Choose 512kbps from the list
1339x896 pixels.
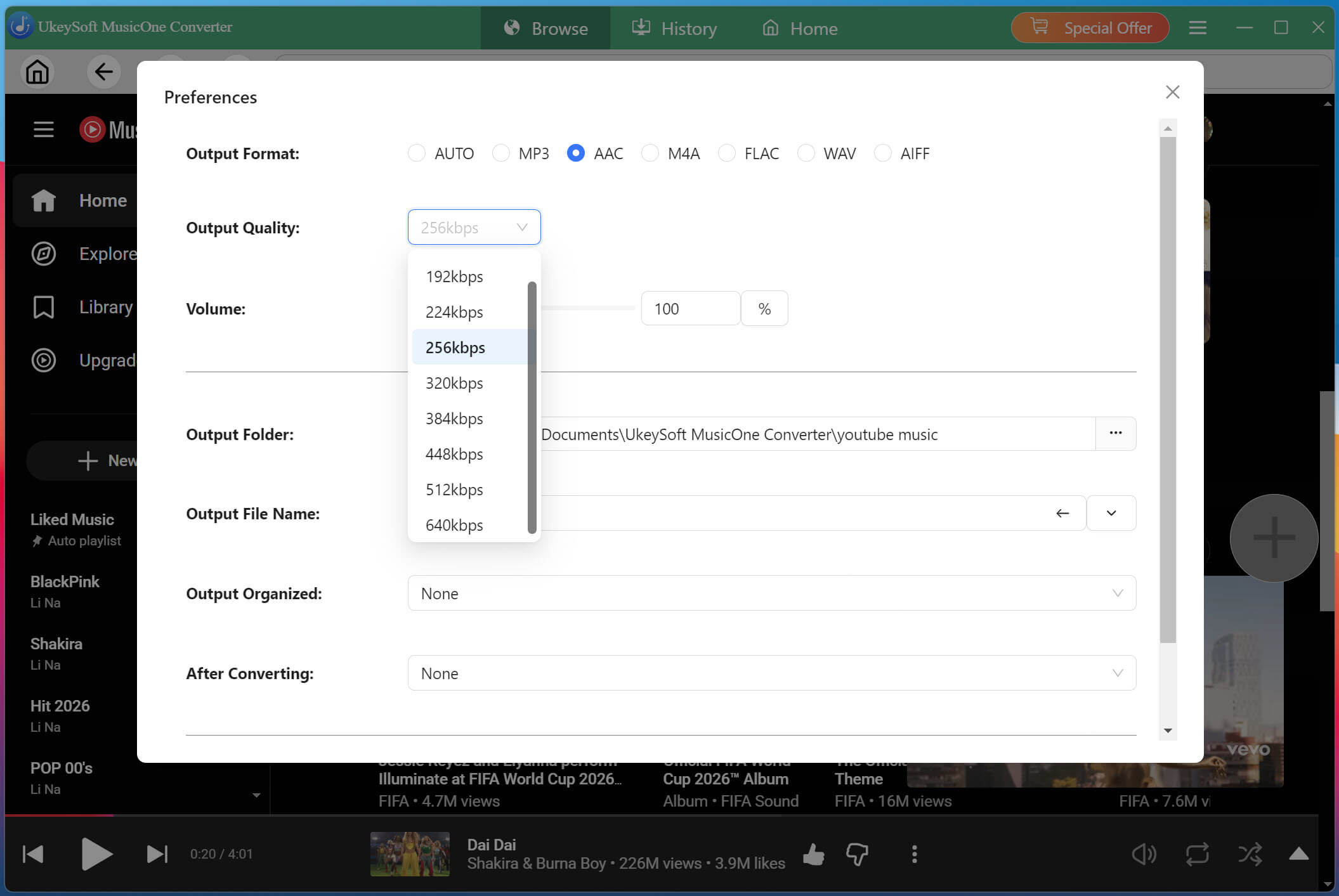(x=469, y=490)
